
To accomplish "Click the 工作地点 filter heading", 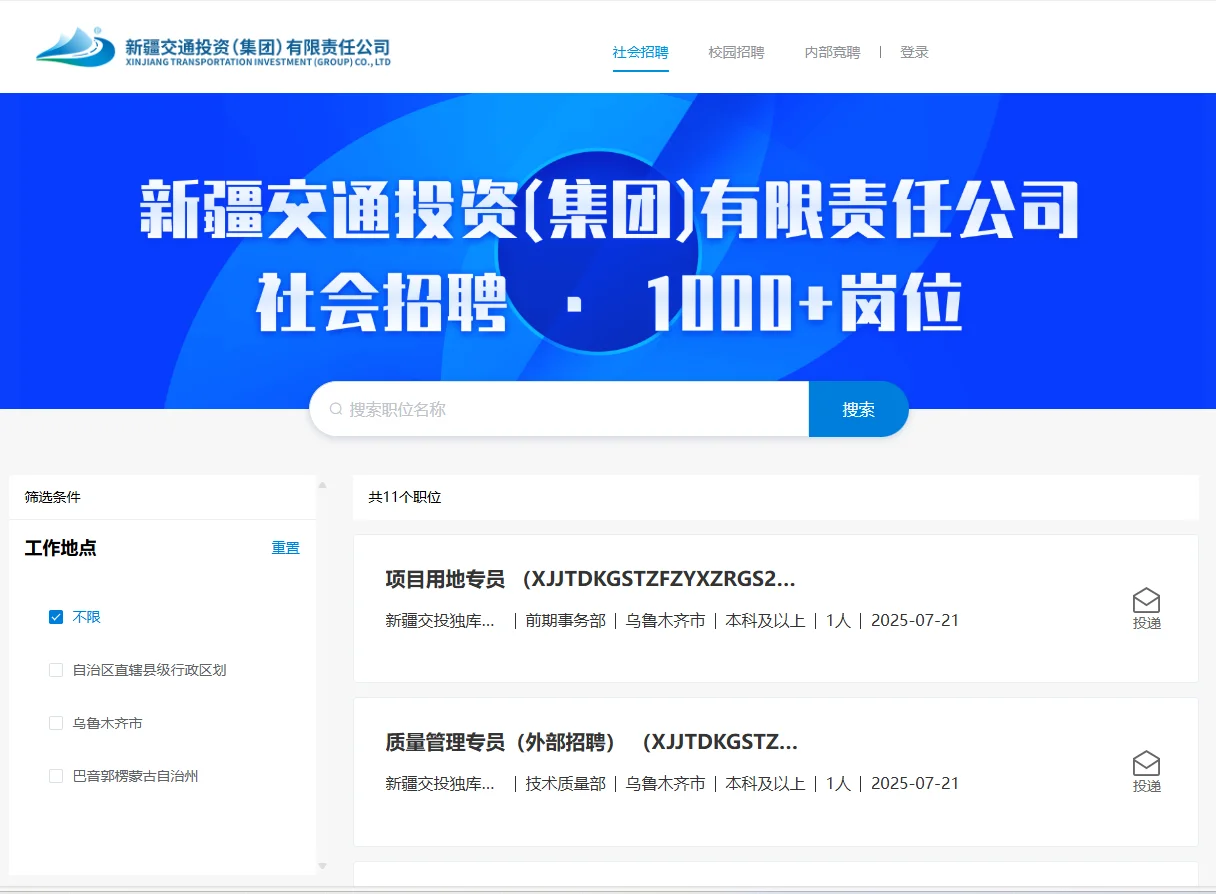I will click(61, 548).
